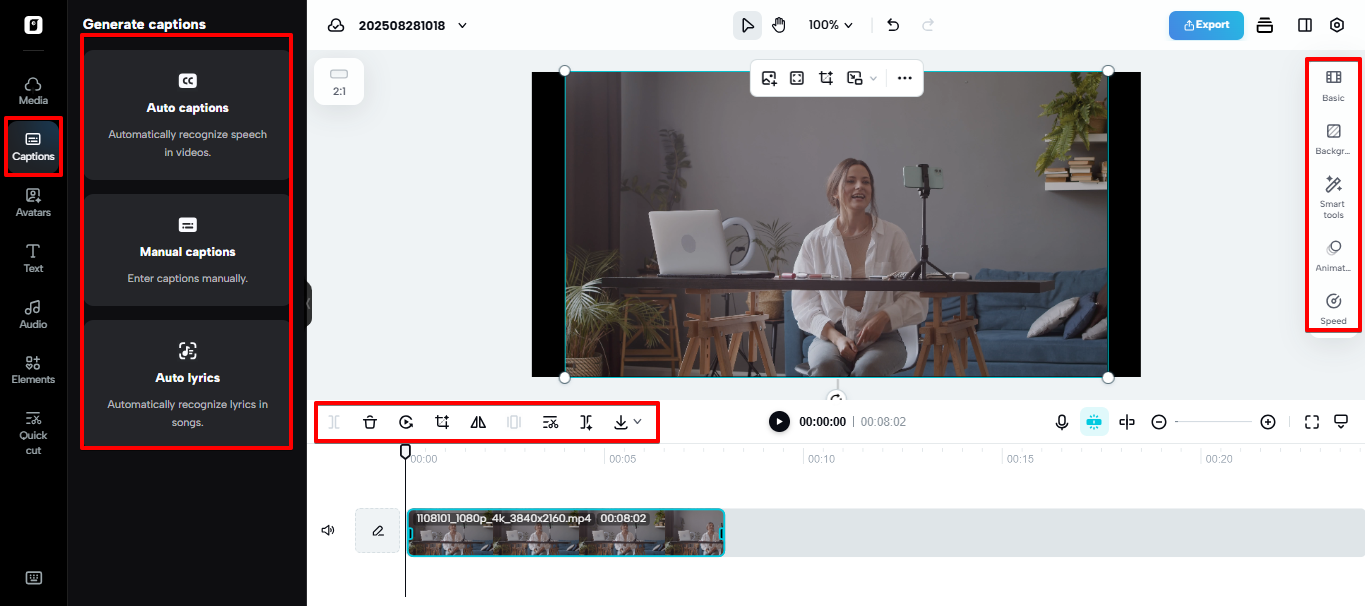Open the Animation panel on the right
The height and width of the screenshot is (606, 1366).
coord(1333,253)
